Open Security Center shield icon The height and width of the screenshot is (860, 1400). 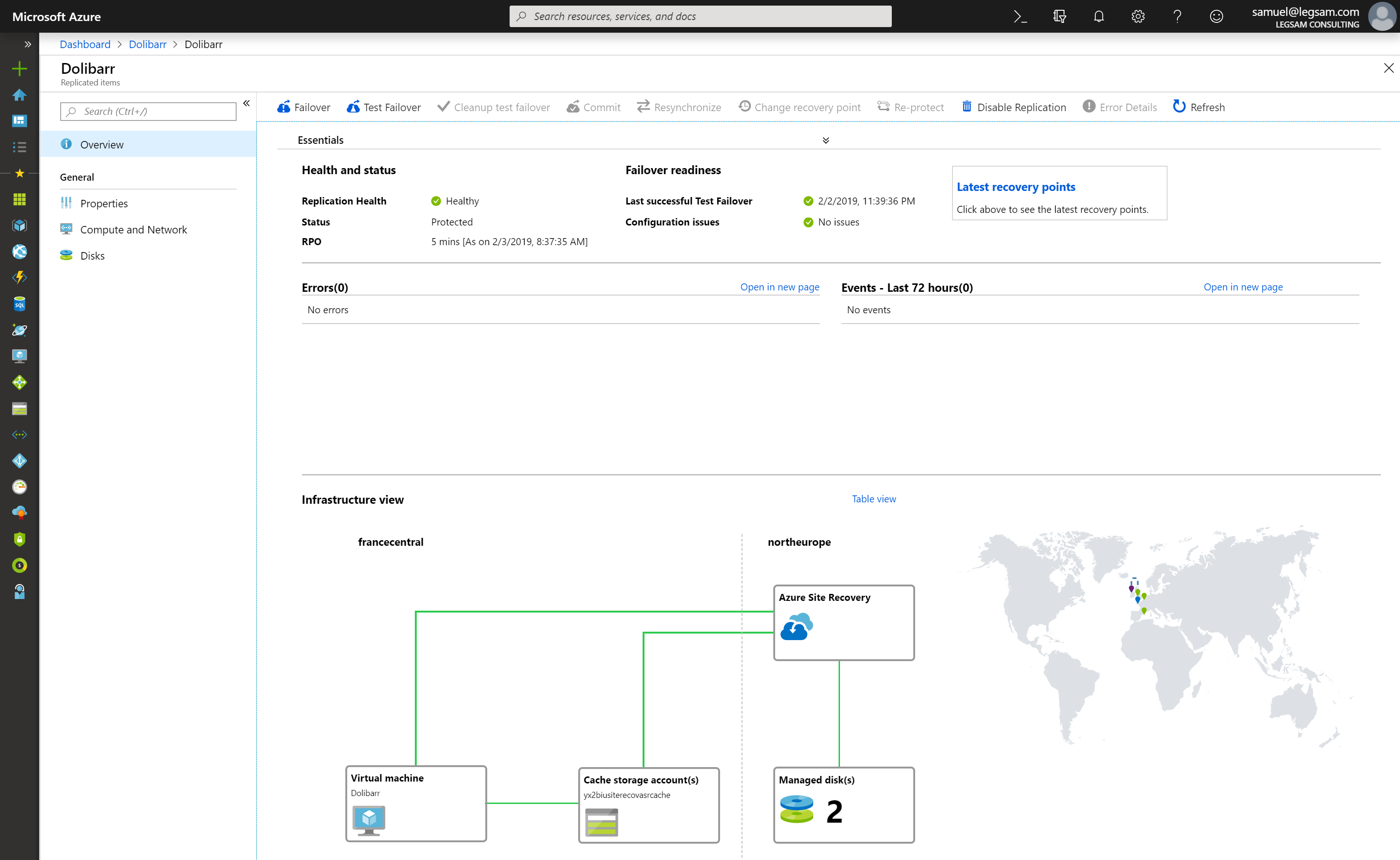click(x=19, y=539)
